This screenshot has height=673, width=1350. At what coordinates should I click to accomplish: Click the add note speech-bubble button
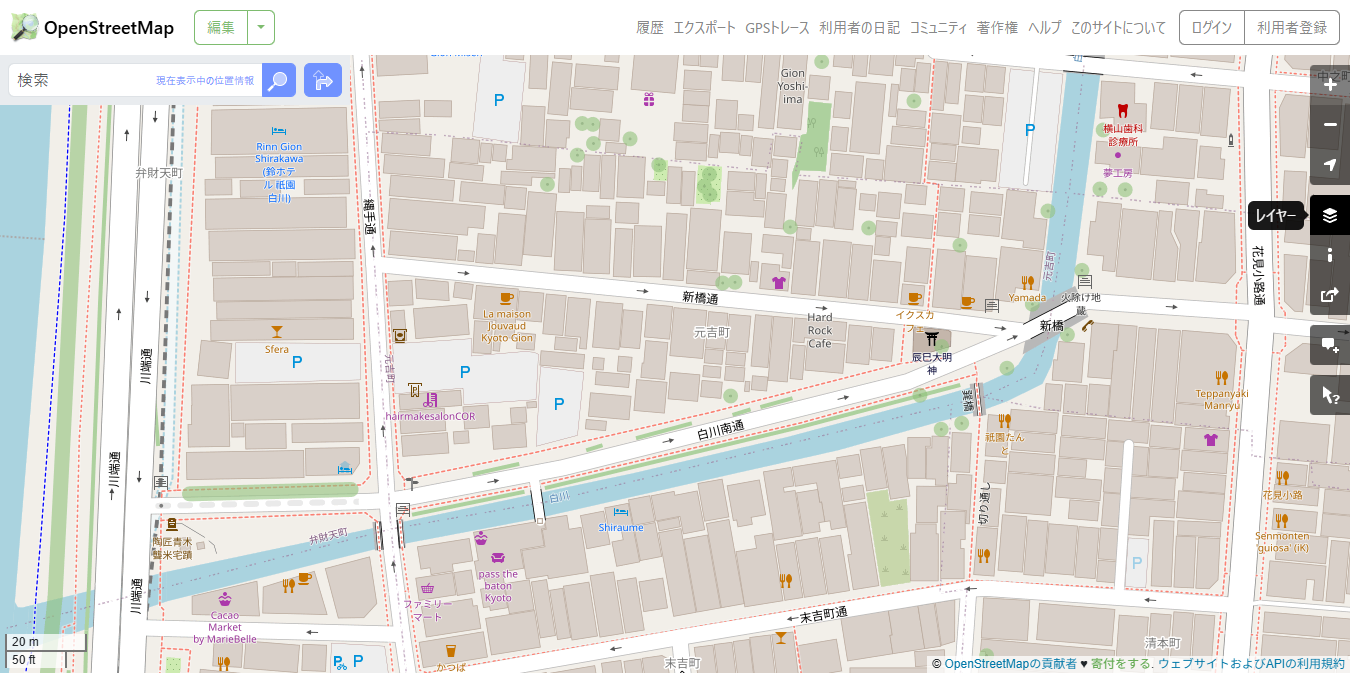click(1330, 345)
